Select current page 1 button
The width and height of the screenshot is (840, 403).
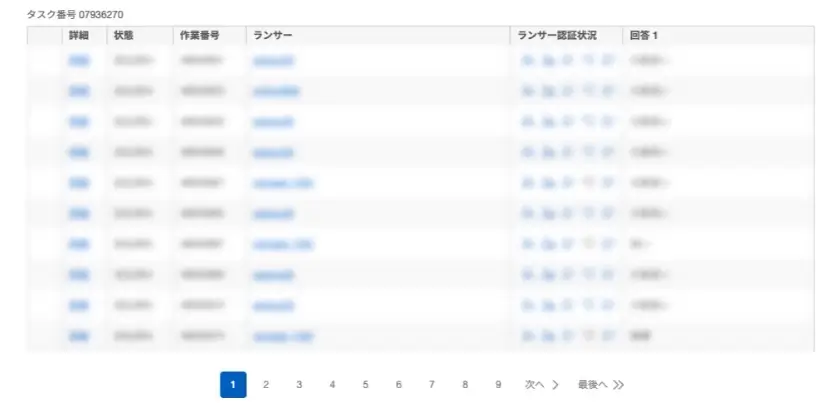coord(233,384)
